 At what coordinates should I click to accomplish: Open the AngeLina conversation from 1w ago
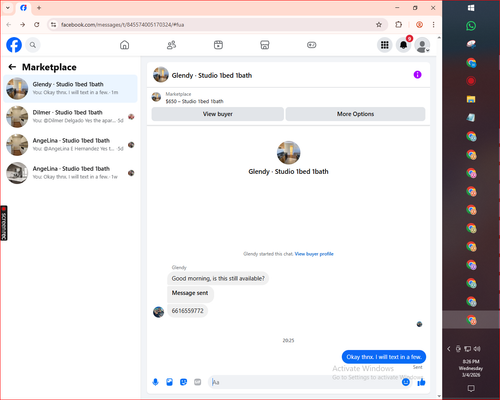coord(70,173)
